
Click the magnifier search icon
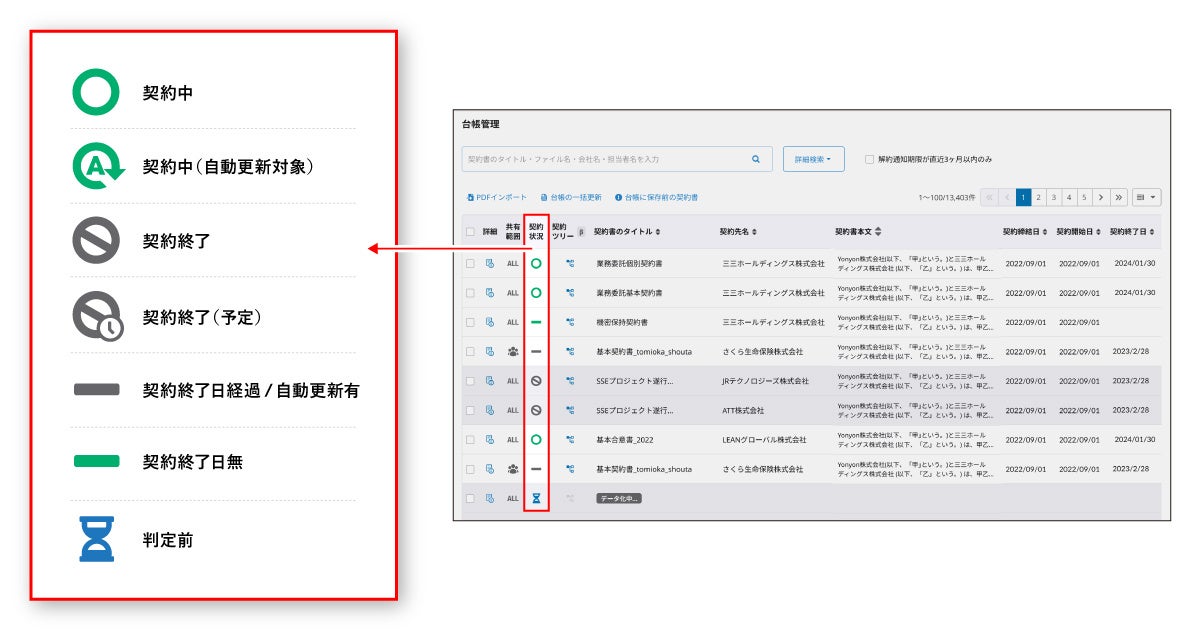click(x=756, y=159)
